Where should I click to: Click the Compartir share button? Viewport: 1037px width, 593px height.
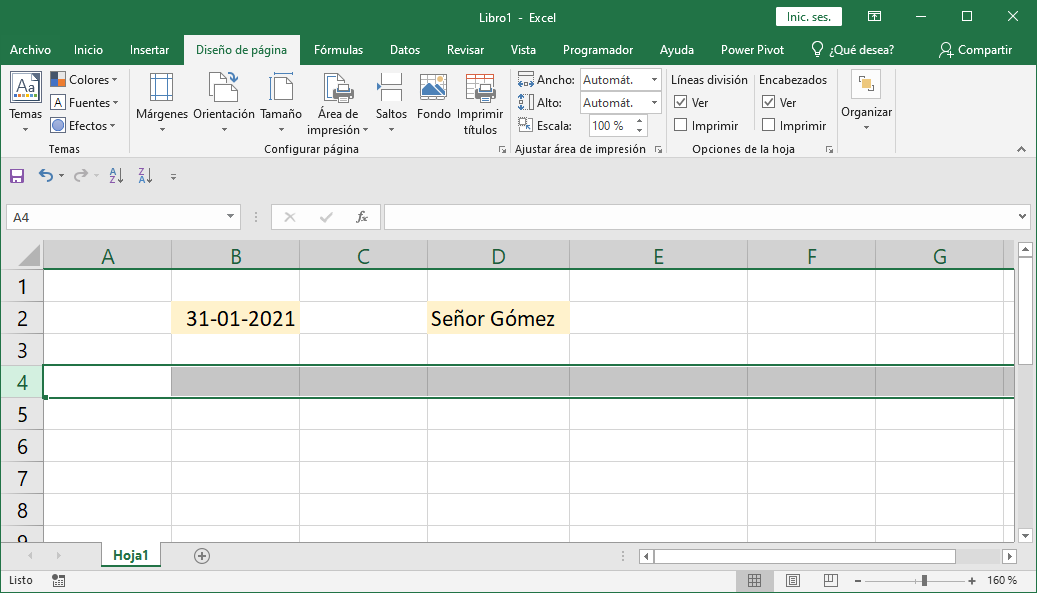tap(975, 50)
